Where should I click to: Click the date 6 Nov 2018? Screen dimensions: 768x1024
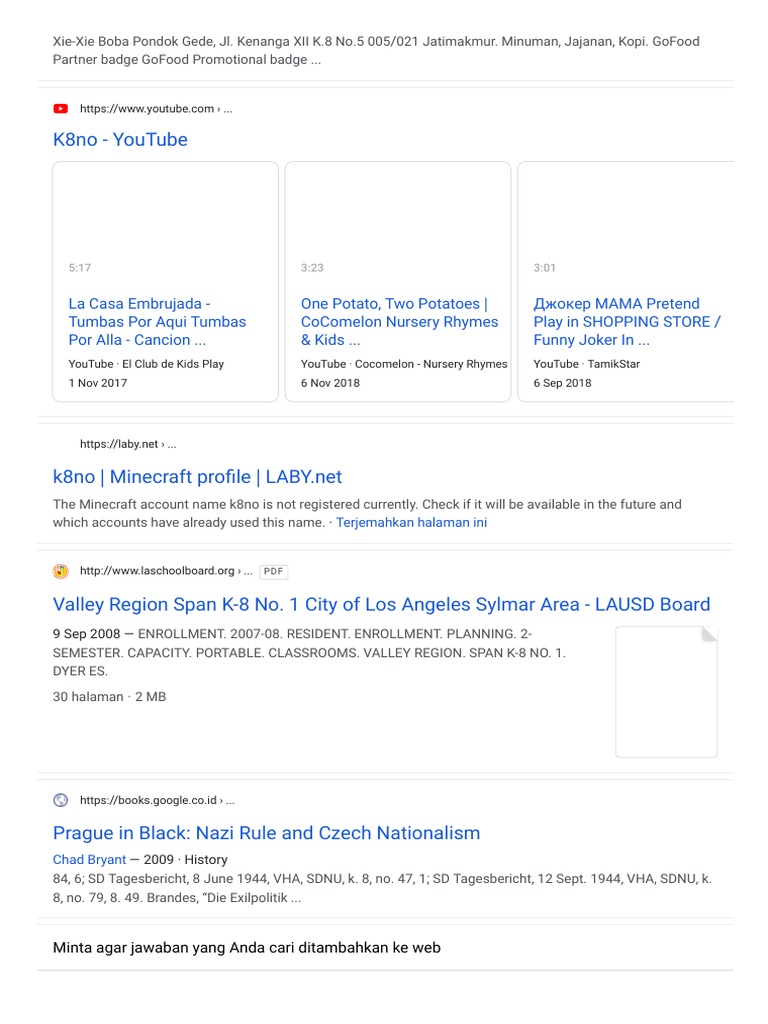click(330, 383)
